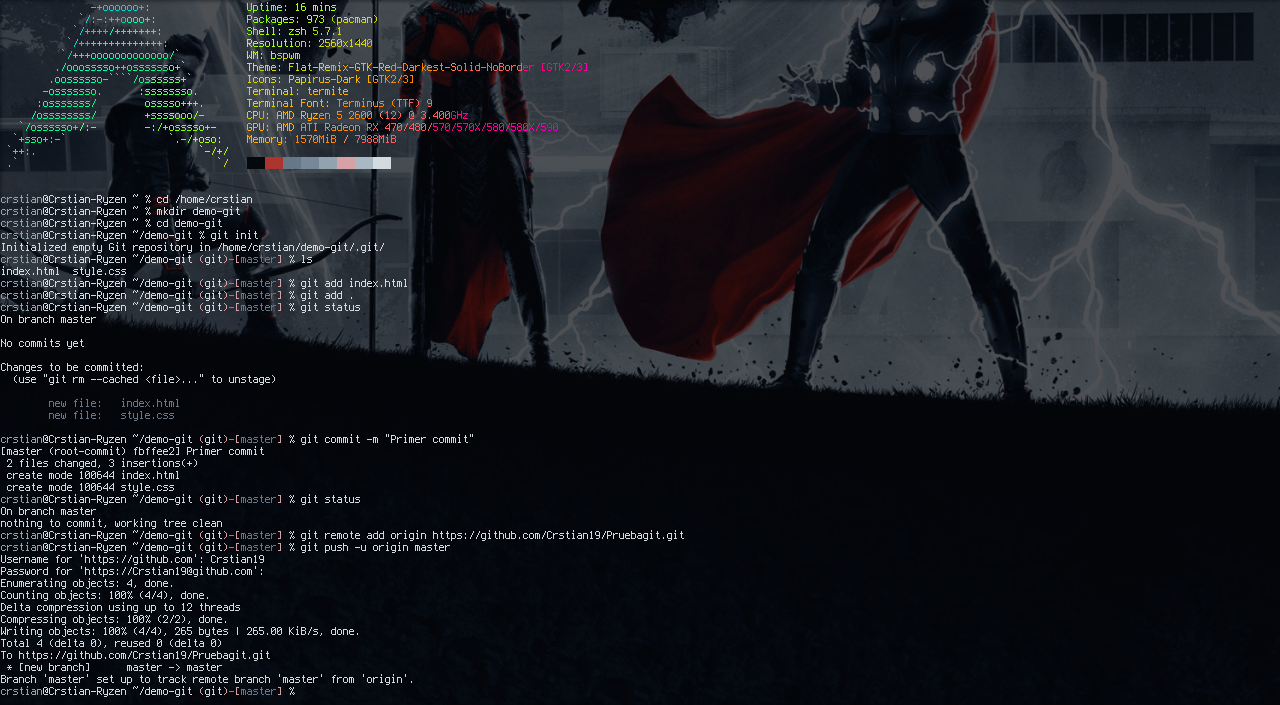
Task: Click the 'ls' command at the prompt
Action: [306, 260]
